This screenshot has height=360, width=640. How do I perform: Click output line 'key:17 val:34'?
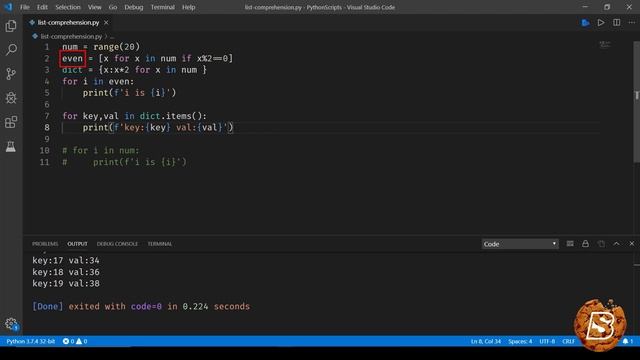tap(66, 260)
